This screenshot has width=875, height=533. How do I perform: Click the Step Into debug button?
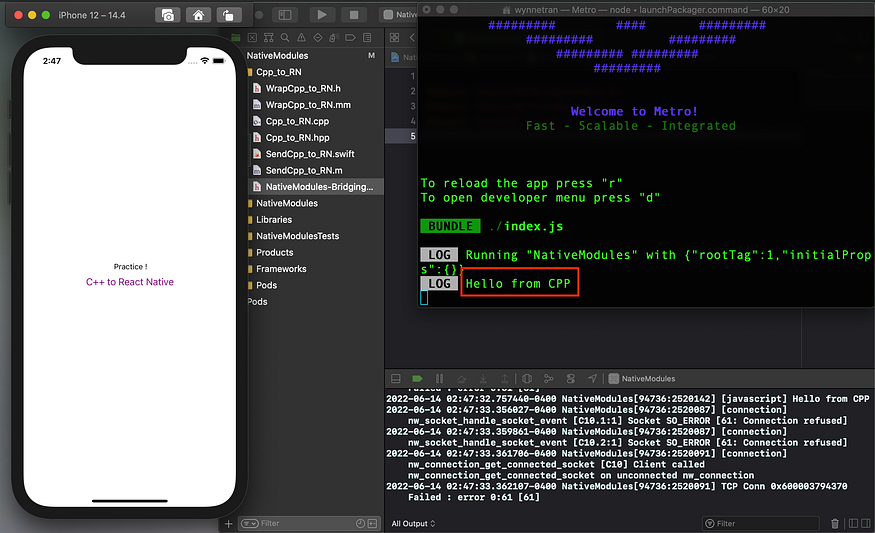coord(483,378)
